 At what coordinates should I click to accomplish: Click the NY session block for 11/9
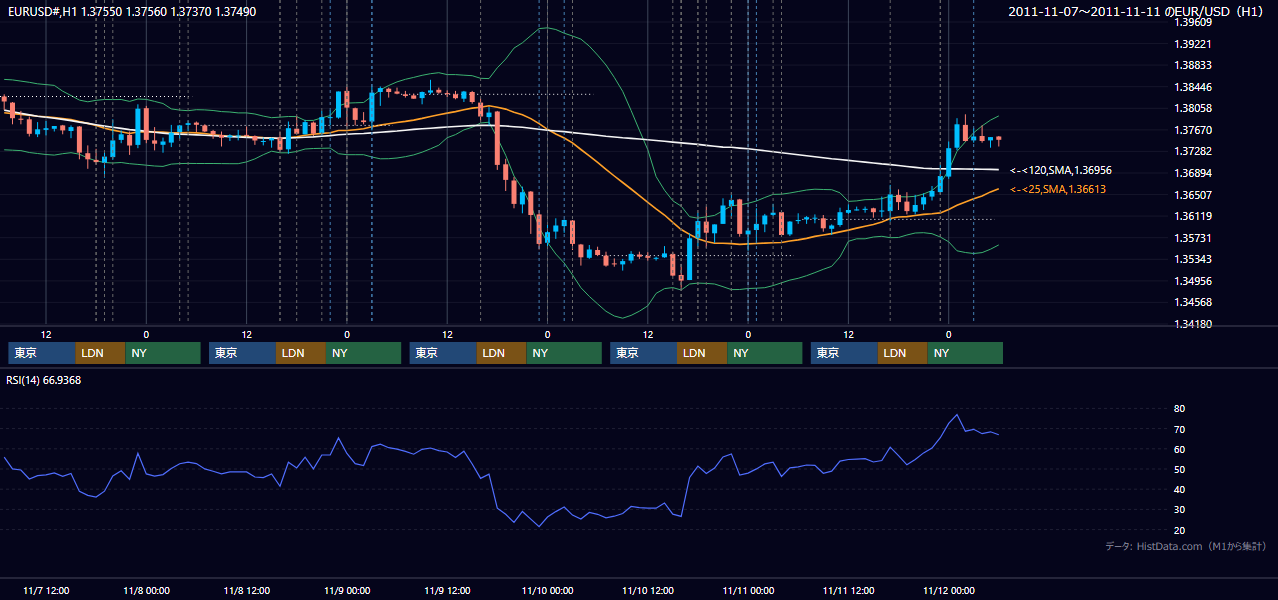[x=564, y=353]
